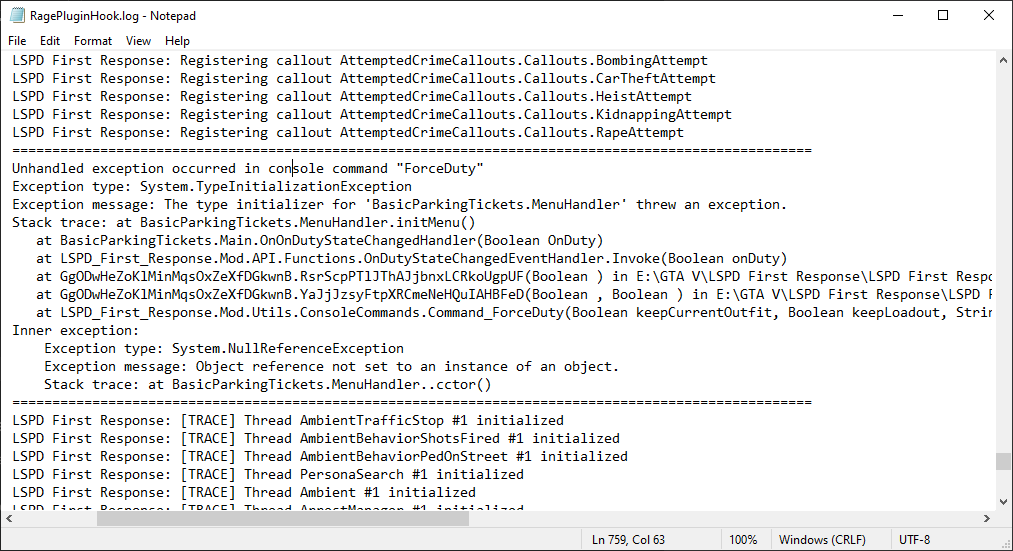Open the Edit menu
Viewport: 1013px width, 551px height.
pyautogui.click(x=50, y=41)
